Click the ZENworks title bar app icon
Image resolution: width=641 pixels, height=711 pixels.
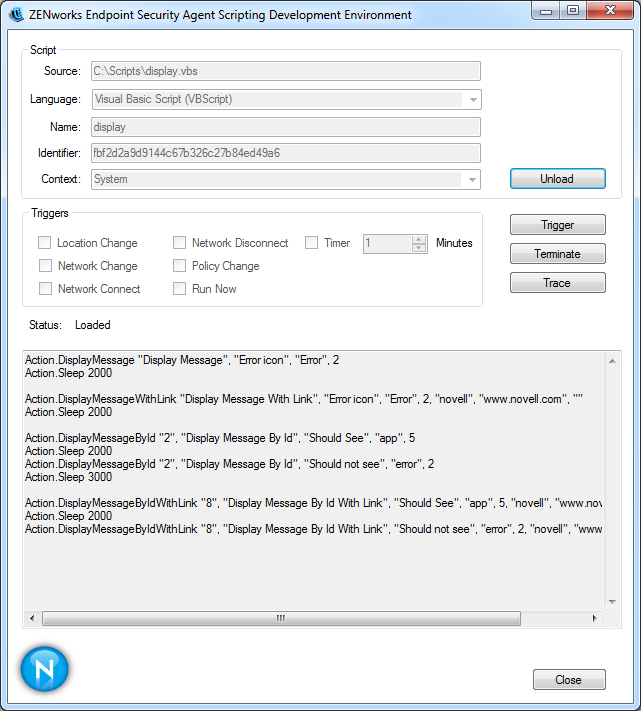[x=16, y=15]
